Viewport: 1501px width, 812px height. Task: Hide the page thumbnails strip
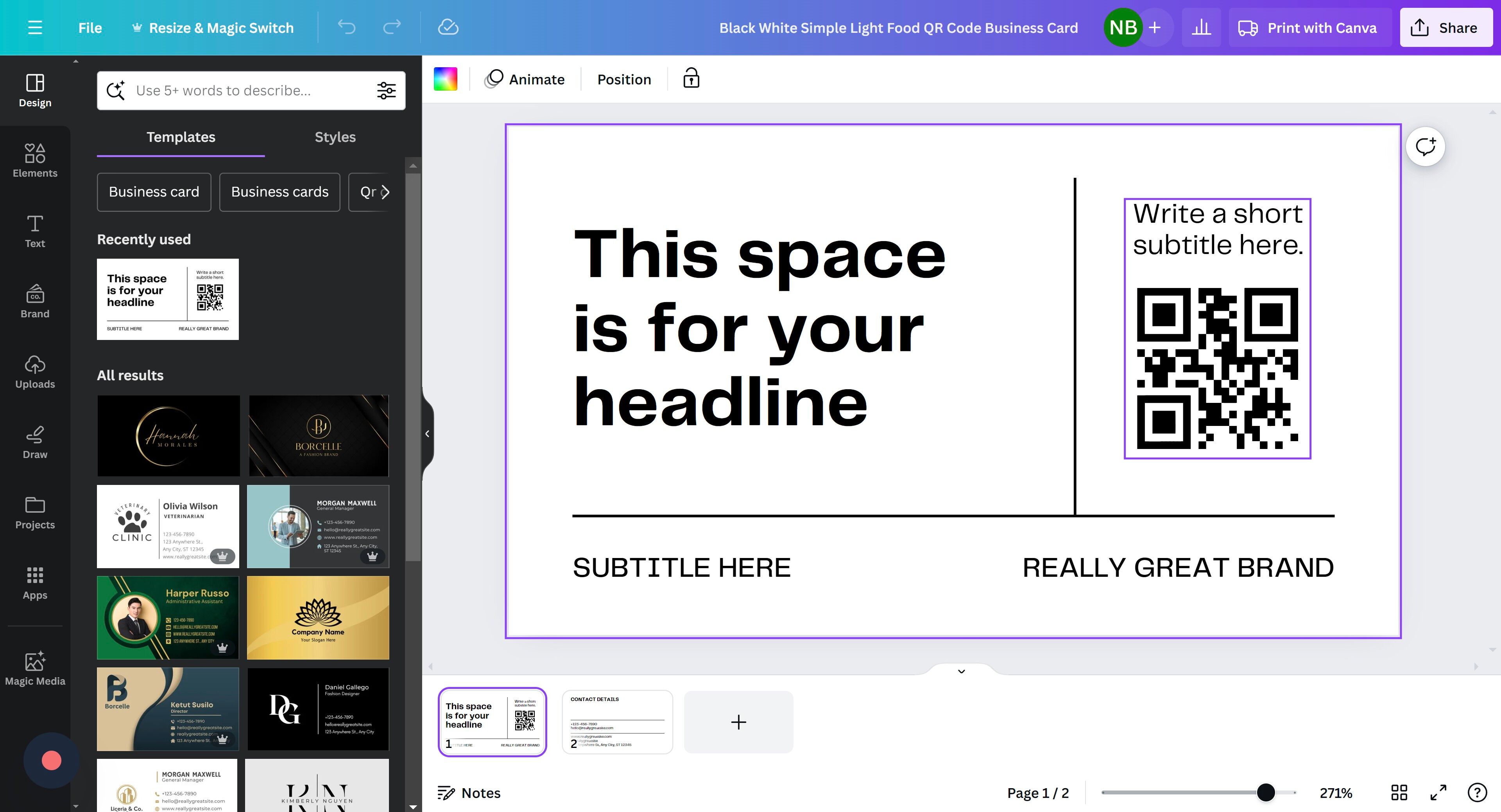pos(962,671)
